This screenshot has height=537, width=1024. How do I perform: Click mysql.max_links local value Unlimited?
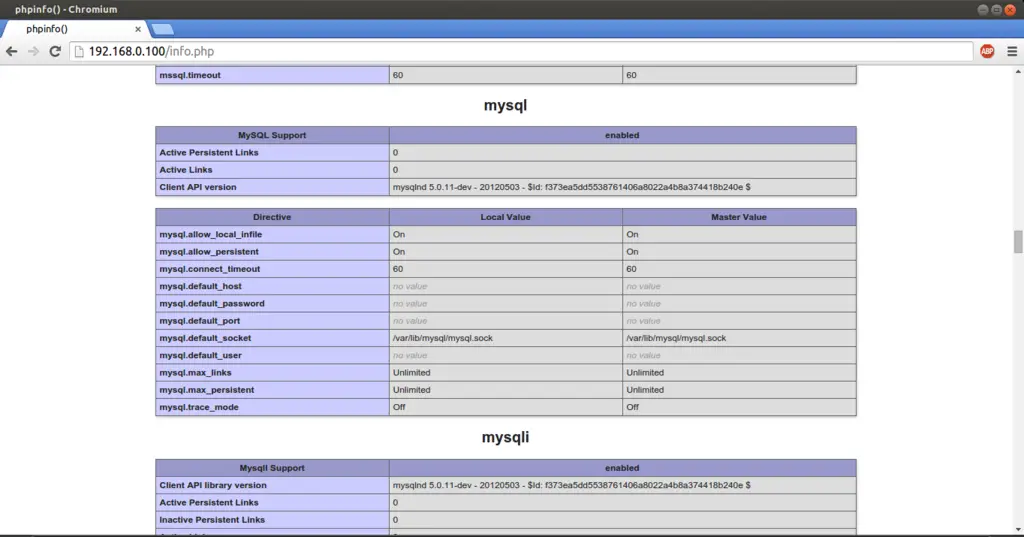click(411, 372)
